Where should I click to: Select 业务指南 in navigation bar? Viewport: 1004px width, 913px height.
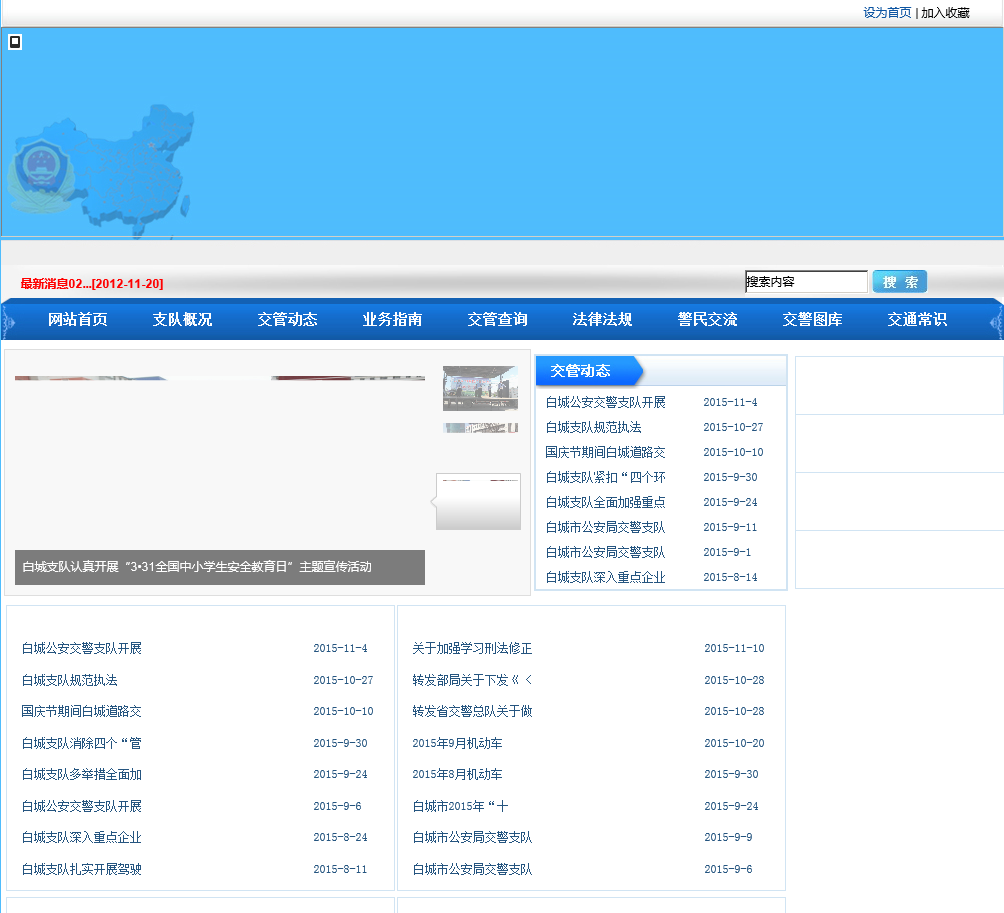pos(393,319)
